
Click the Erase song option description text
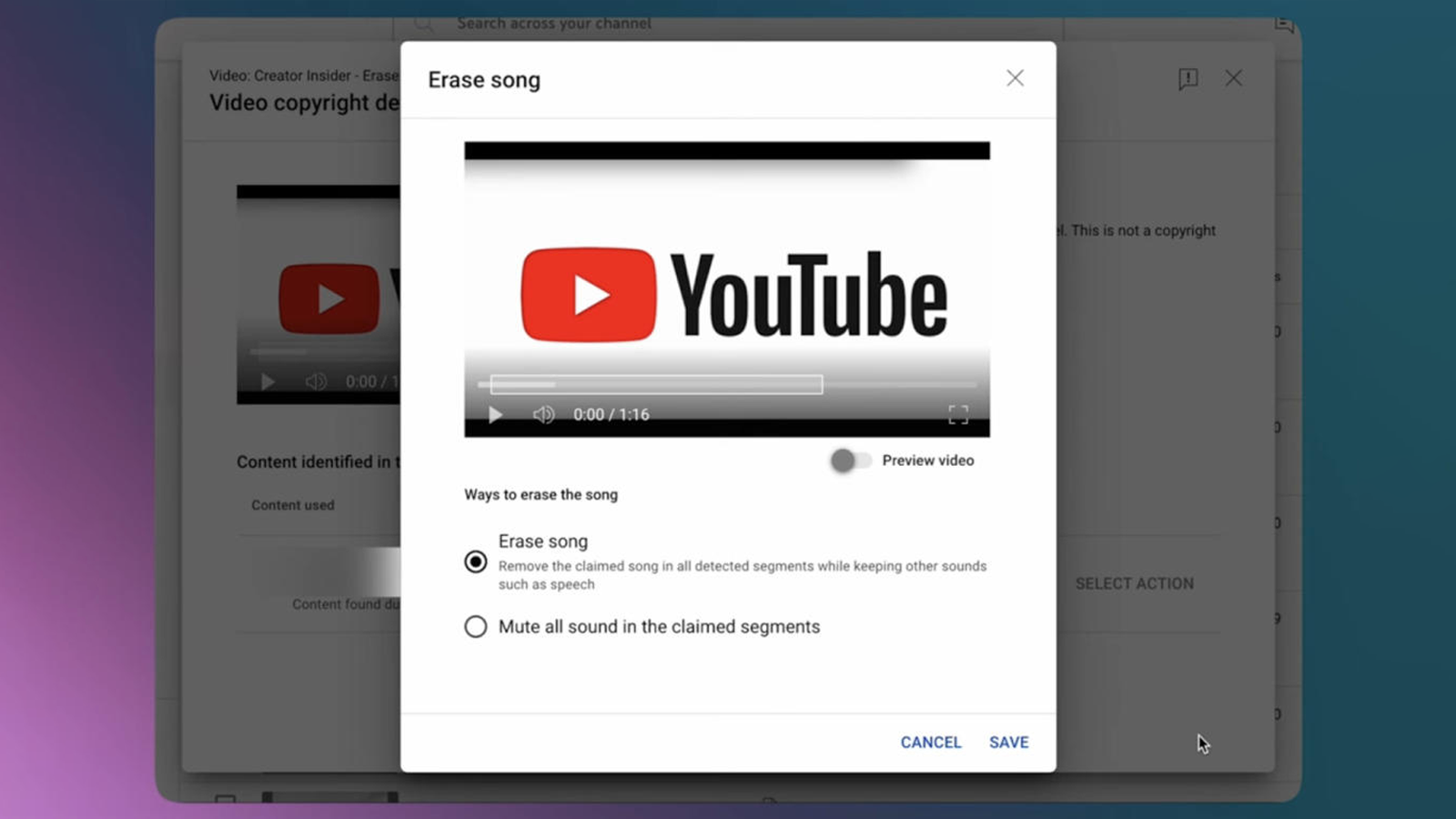point(743,575)
